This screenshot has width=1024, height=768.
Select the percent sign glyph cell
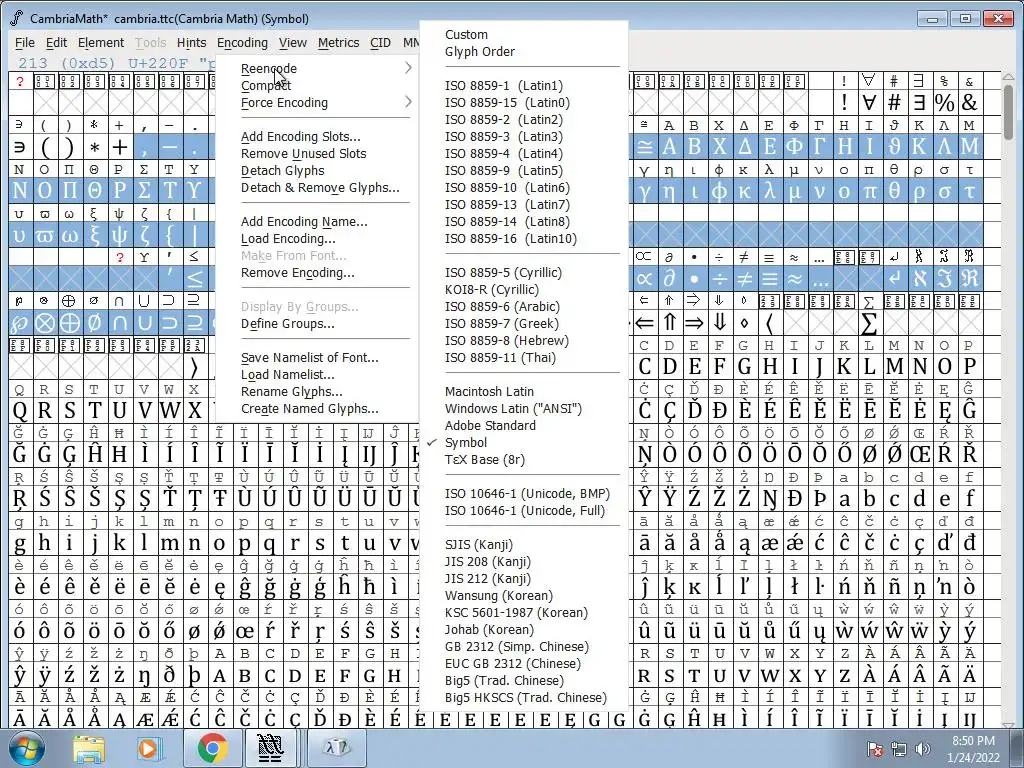944,103
